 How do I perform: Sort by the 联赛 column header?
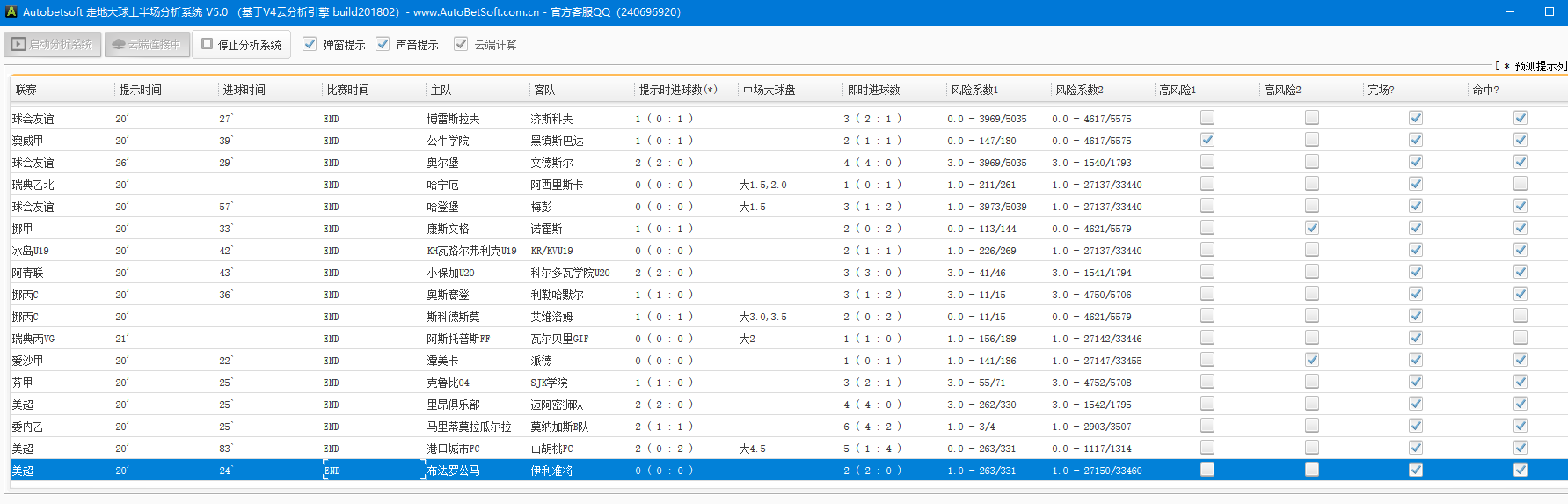(x=26, y=90)
